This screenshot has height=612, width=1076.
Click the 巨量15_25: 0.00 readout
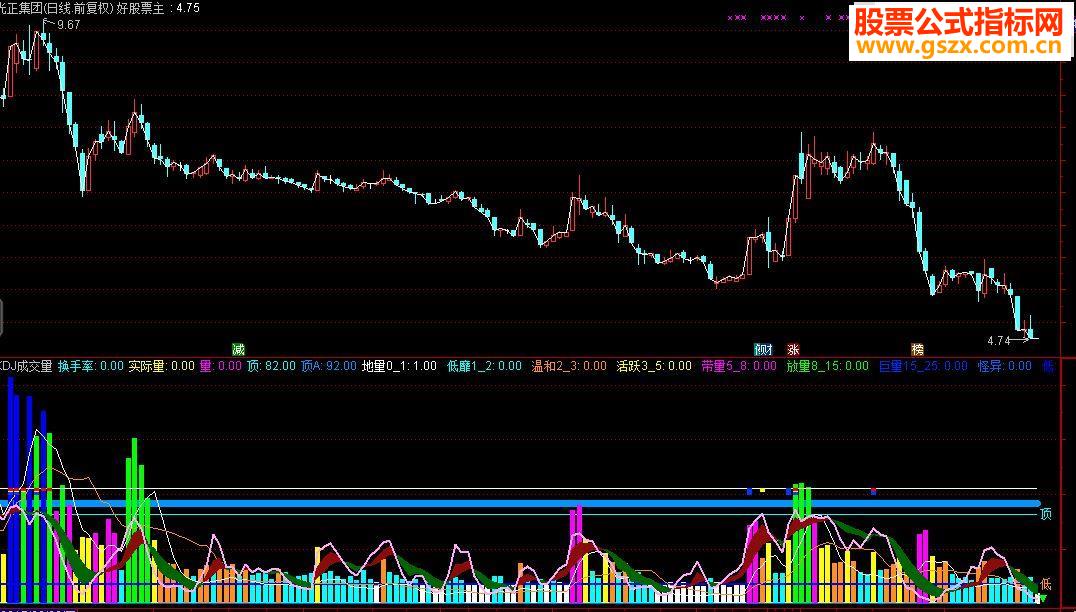[x=923, y=366]
